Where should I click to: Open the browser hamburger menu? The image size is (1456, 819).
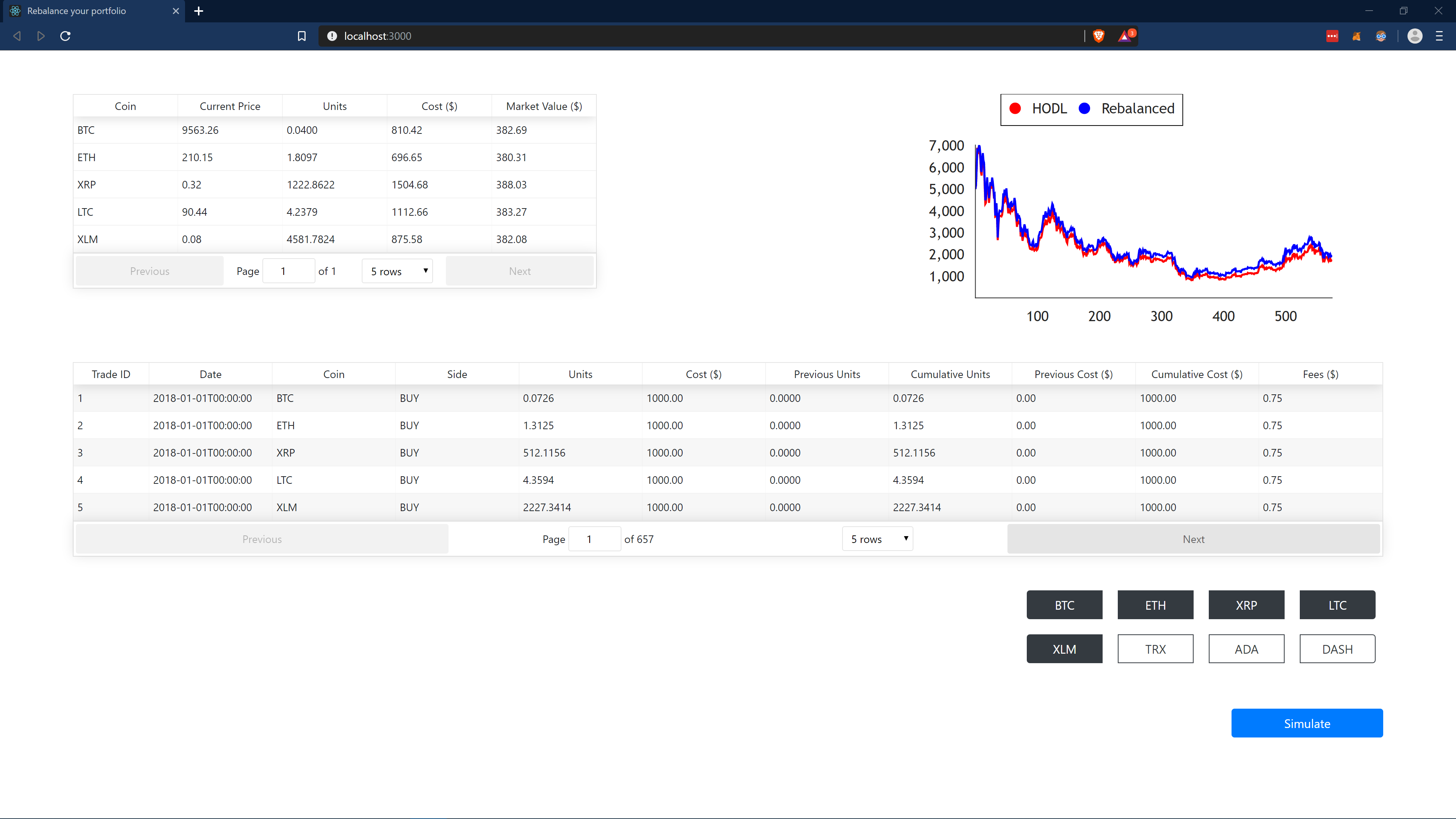tap(1439, 36)
